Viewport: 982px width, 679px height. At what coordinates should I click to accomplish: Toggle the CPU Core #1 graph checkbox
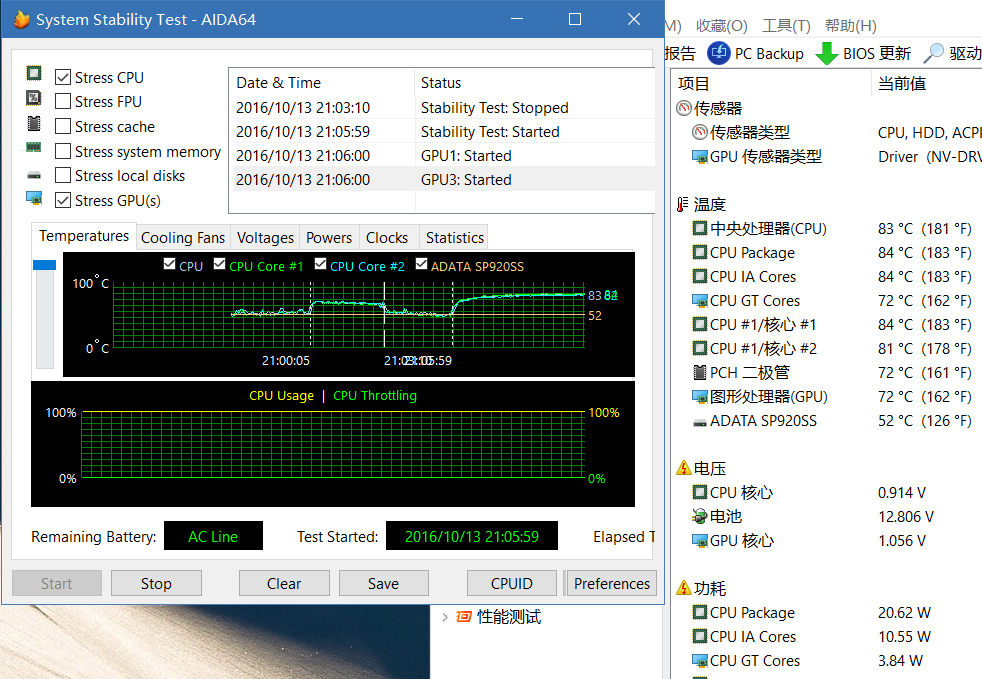(219, 264)
